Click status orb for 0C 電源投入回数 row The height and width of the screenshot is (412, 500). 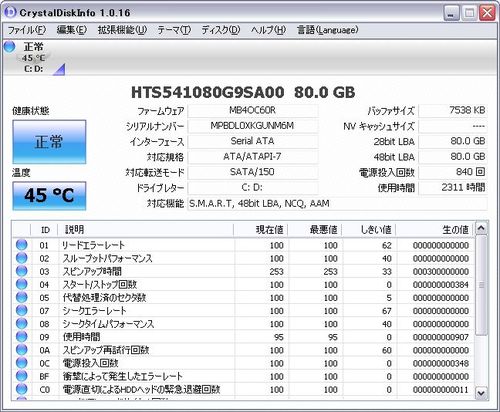click(x=22, y=363)
